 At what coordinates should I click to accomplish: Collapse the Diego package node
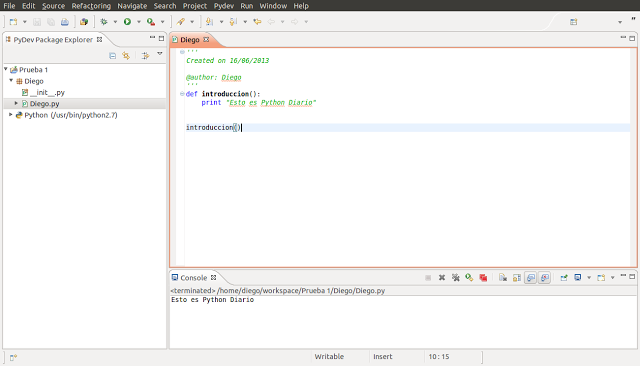click(11, 81)
